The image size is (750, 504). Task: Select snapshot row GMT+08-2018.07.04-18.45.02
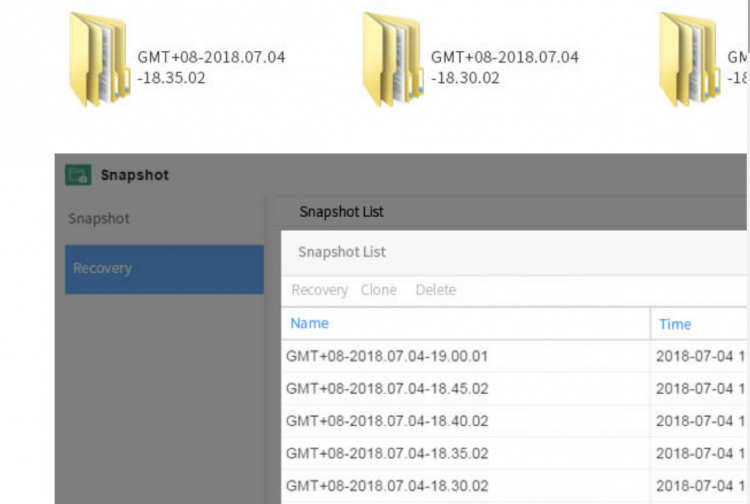[x=387, y=388]
